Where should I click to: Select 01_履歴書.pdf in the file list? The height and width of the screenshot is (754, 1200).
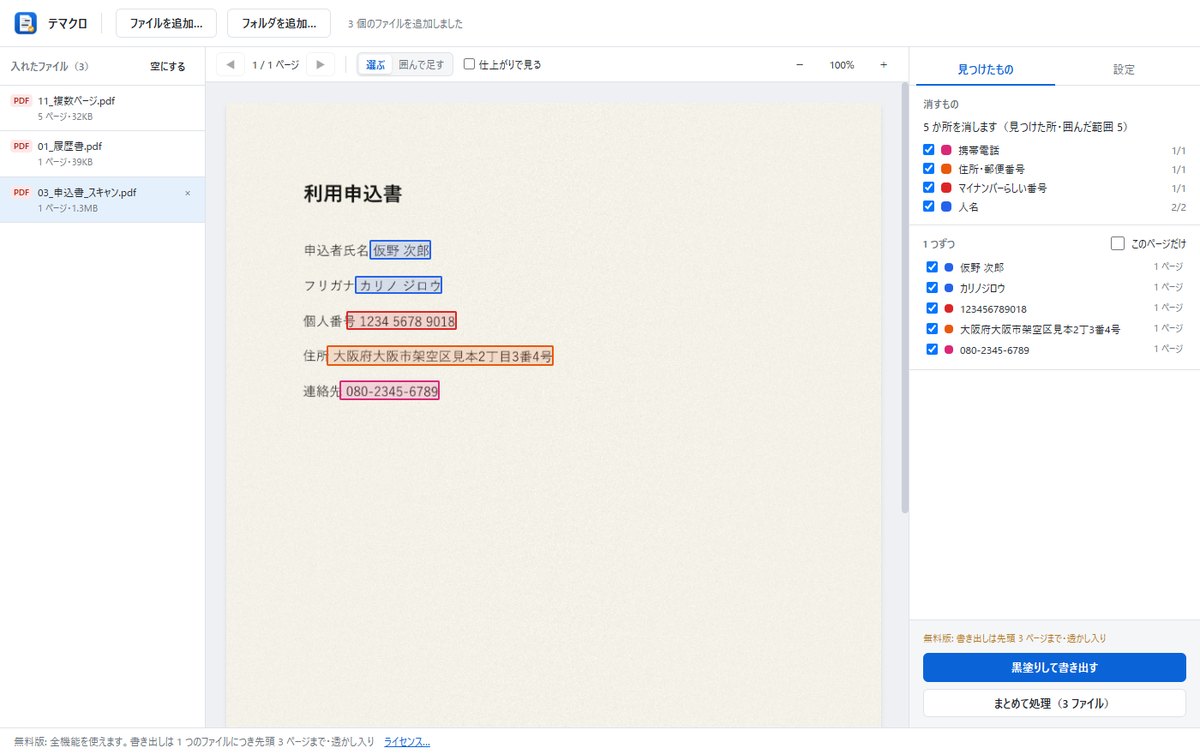103,153
